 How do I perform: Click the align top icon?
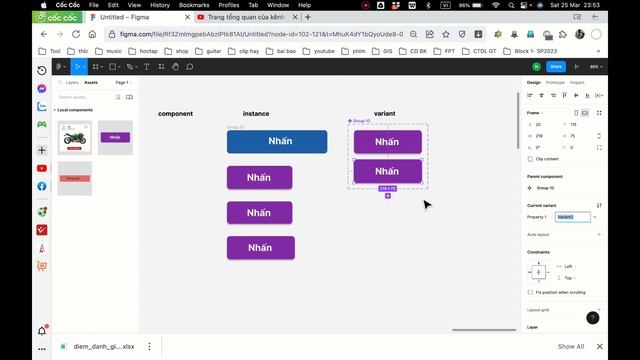[564, 96]
